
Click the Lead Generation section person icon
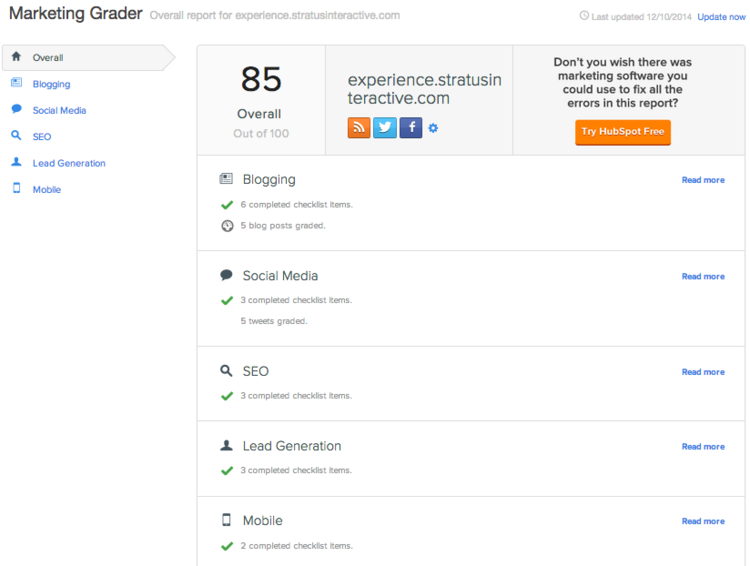tap(226, 445)
